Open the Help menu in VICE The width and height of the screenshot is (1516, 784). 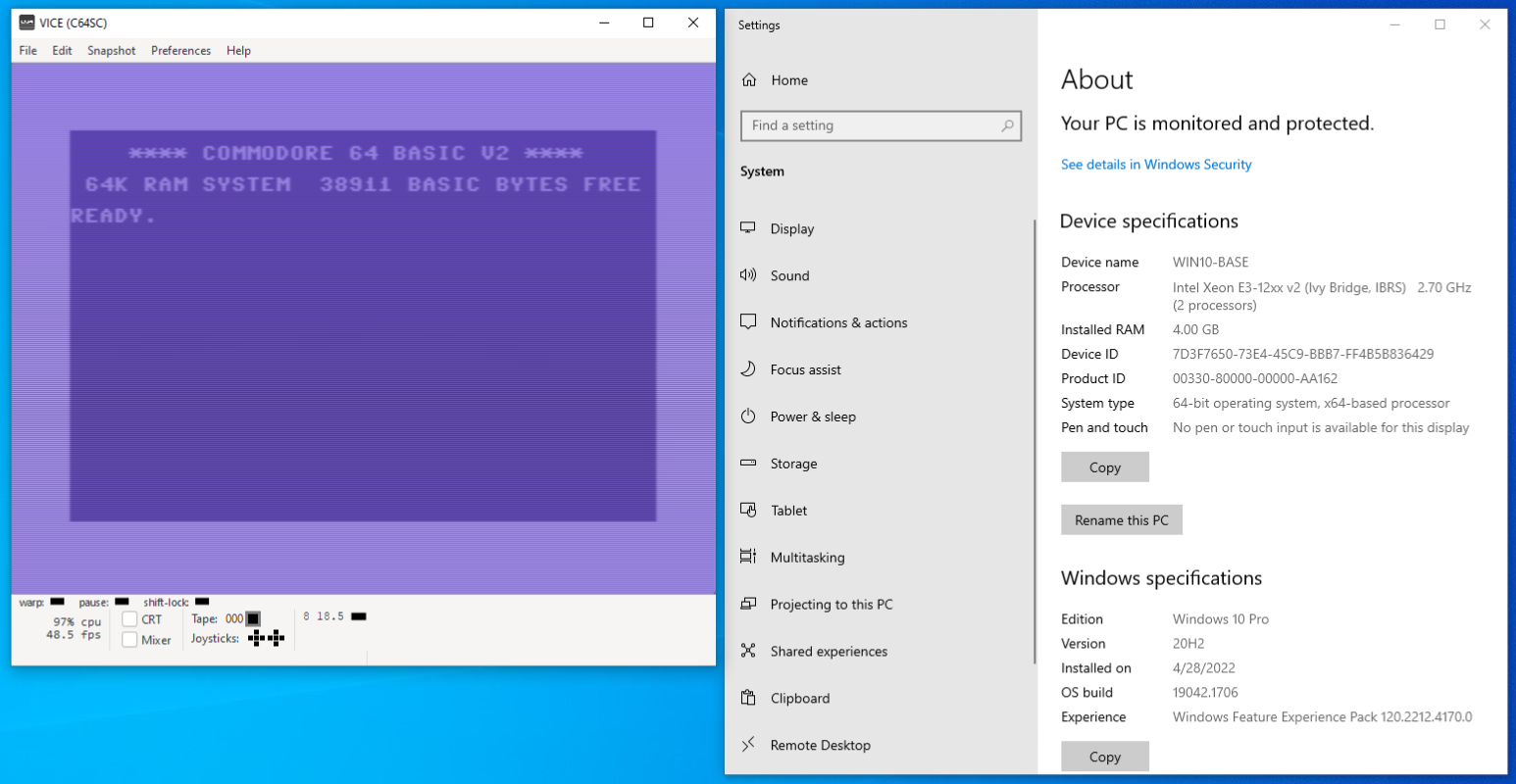click(x=238, y=51)
